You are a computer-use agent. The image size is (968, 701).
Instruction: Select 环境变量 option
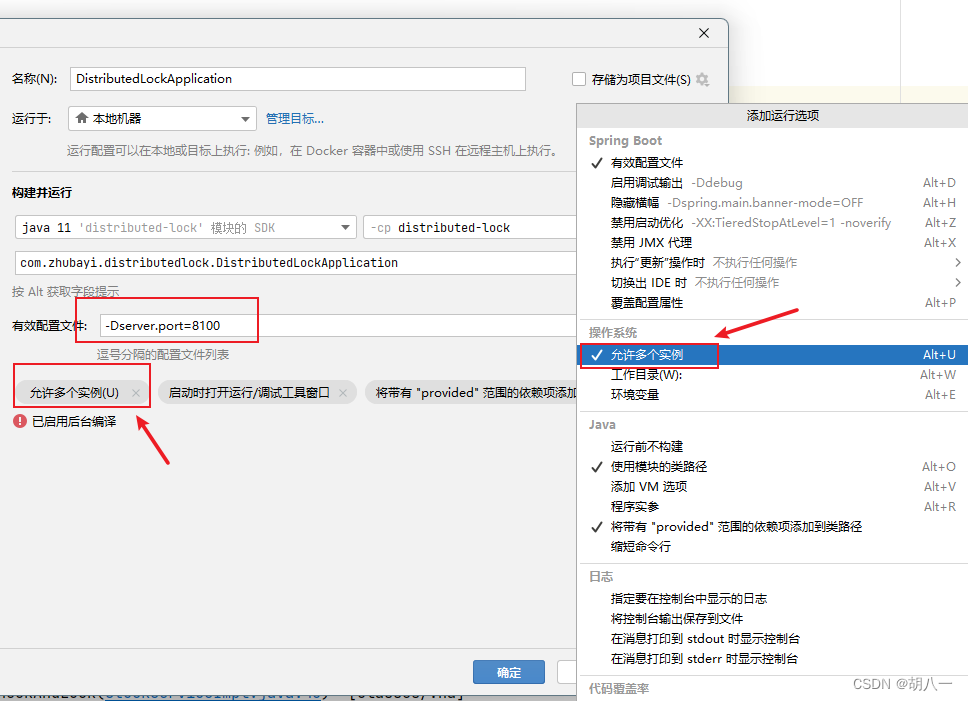pos(773,395)
